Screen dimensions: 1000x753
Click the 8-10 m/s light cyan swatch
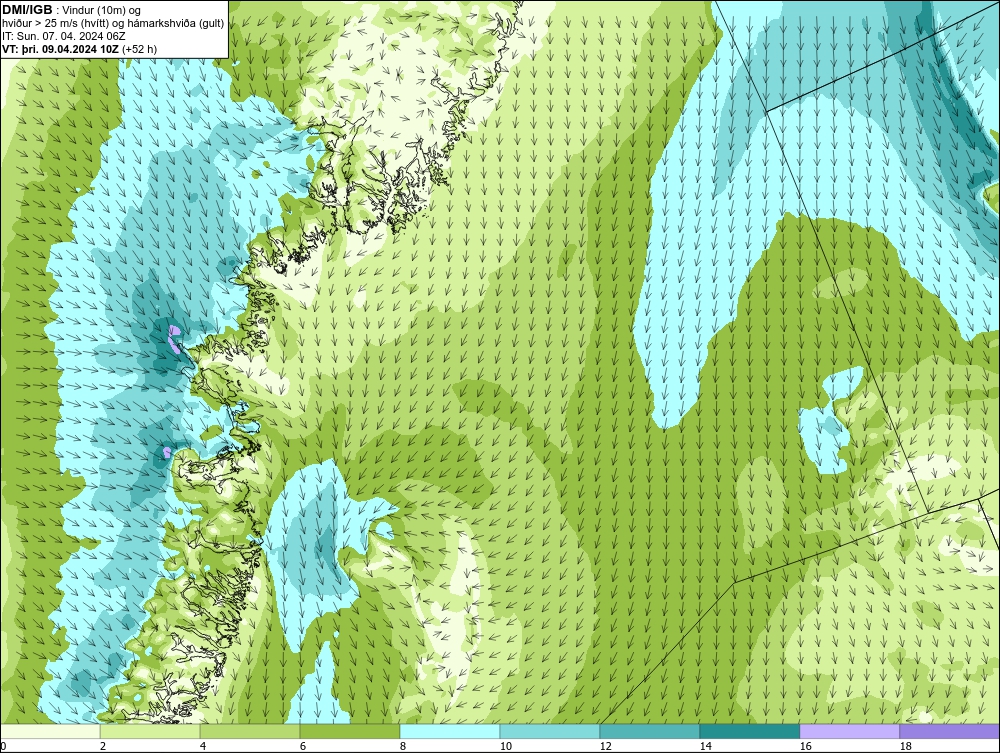pyautogui.click(x=450, y=731)
